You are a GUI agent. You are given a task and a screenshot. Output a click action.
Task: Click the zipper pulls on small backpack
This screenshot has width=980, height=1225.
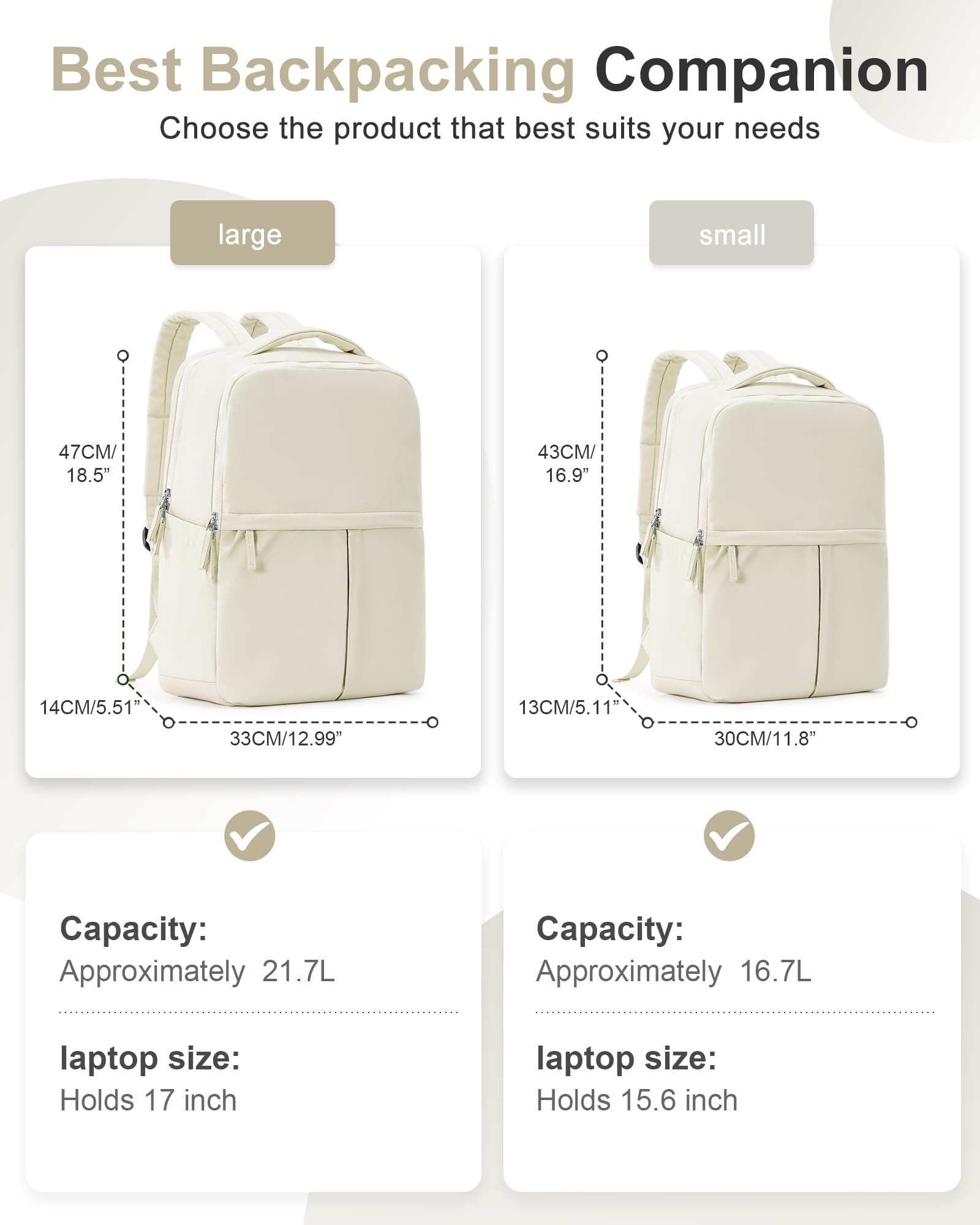[x=697, y=554]
